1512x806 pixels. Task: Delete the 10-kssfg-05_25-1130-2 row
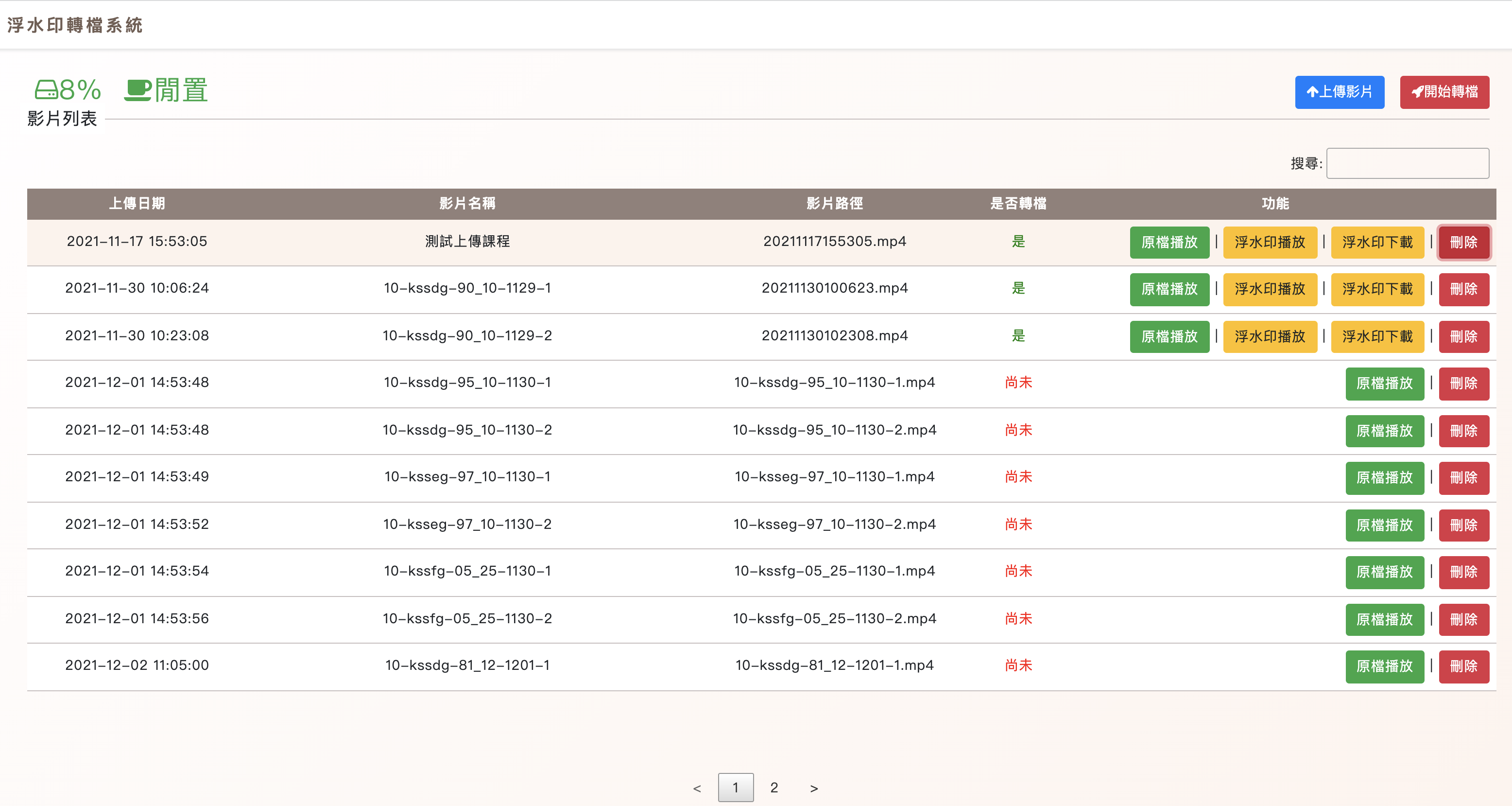[x=1463, y=620]
